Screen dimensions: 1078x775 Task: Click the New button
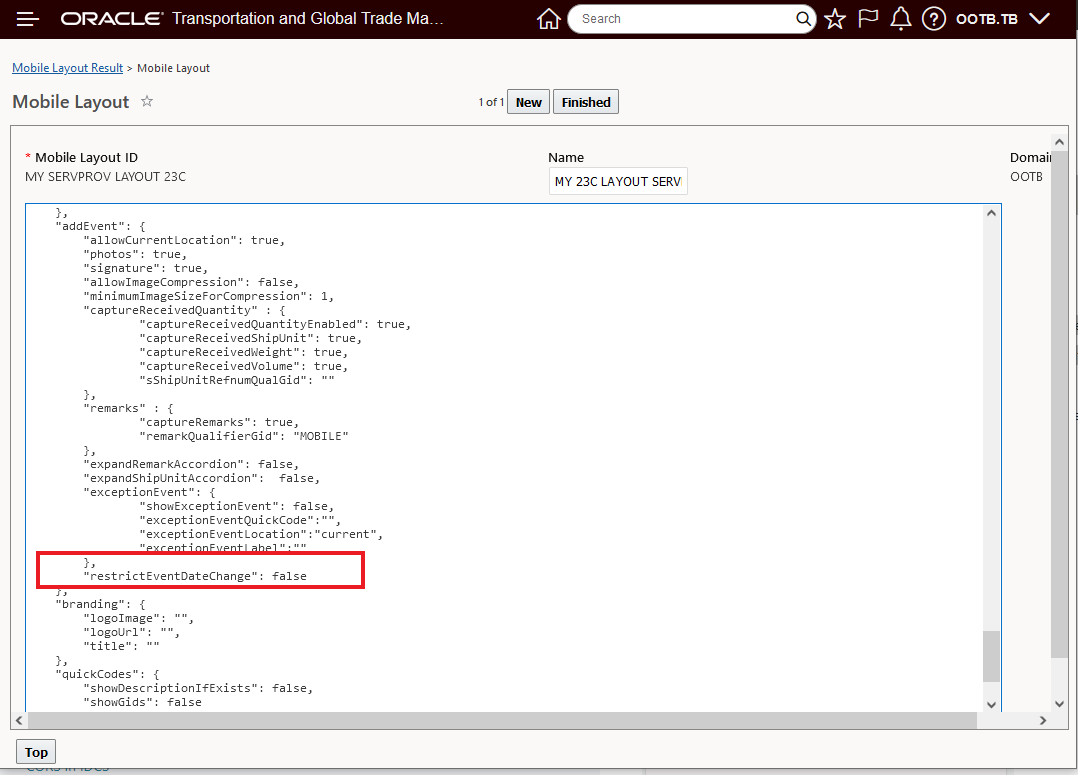pos(528,102)
